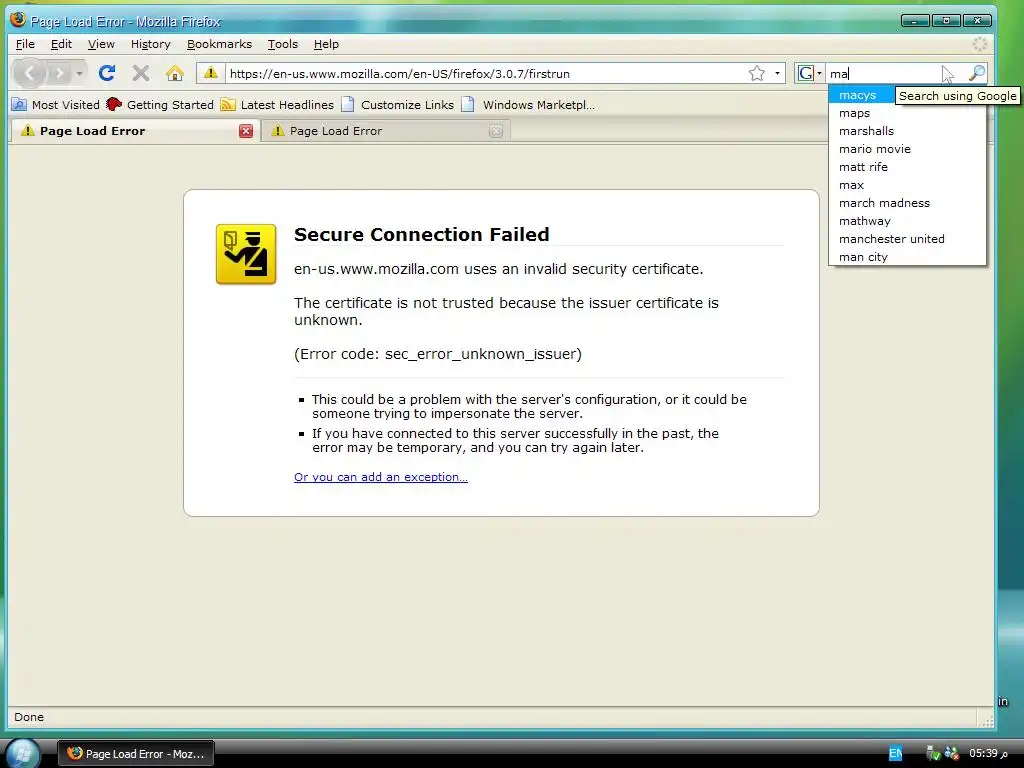This screenshot has width=1024, height=768.
Task: Open the Google search engine selector
Action: (x=809, y=73)
